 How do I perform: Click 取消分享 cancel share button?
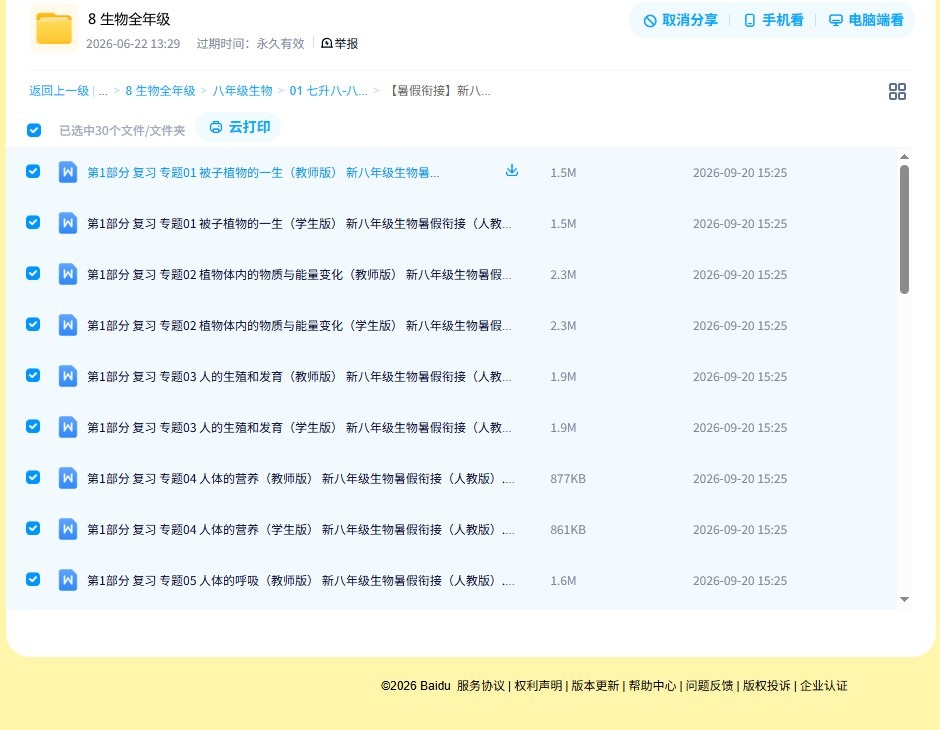pos(680,20)
